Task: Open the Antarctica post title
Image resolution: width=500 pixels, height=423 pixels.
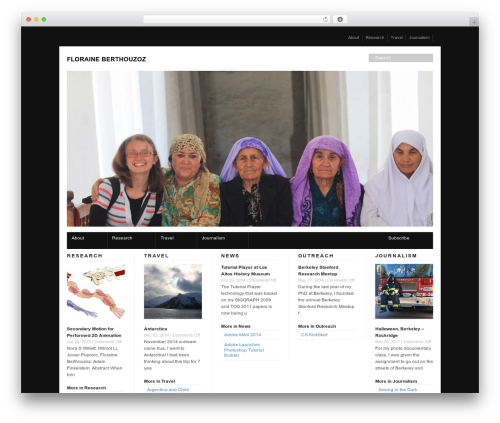Action: [155, 329]
